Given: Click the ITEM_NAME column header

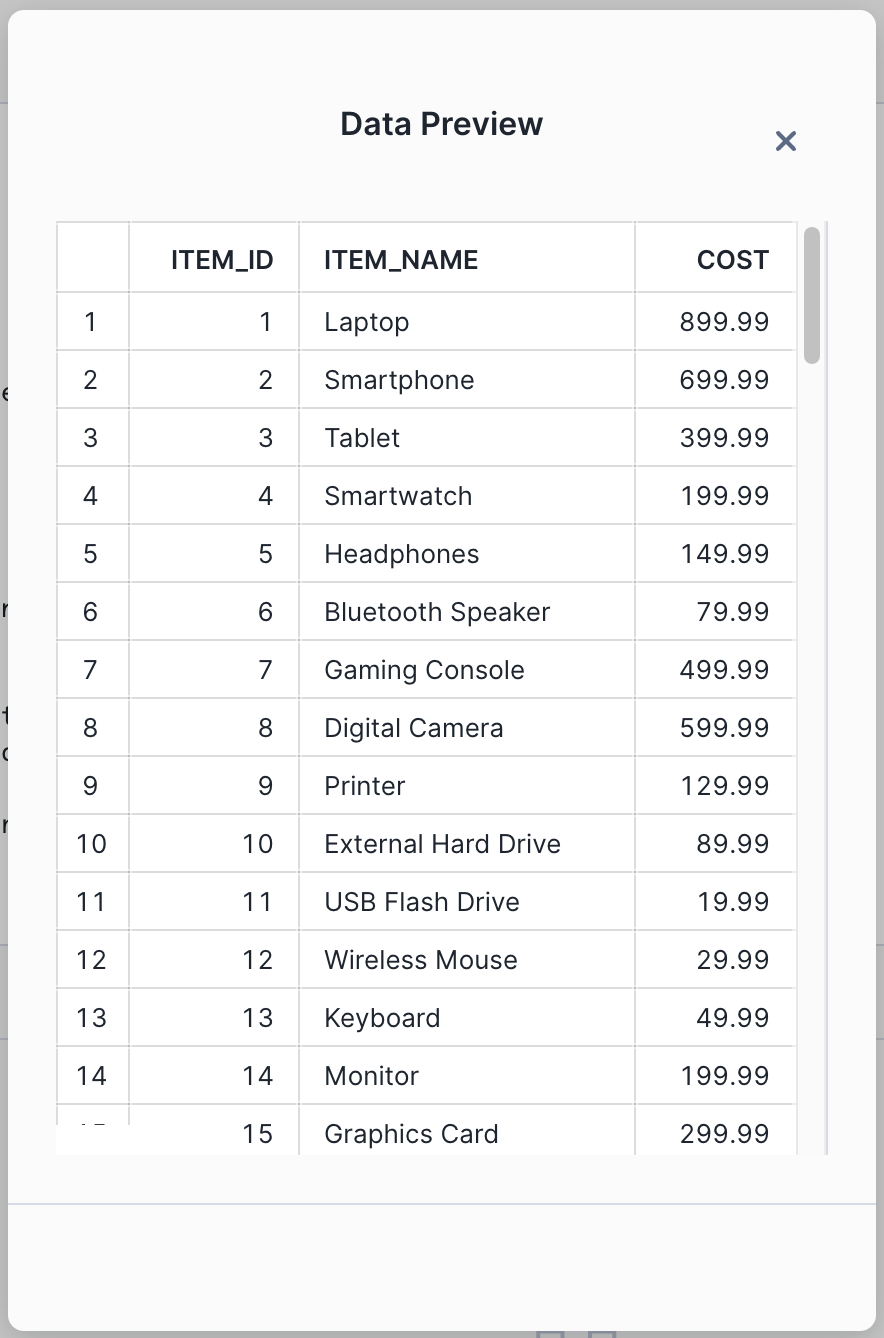Looking at the screenshot, I should point(401,260).
